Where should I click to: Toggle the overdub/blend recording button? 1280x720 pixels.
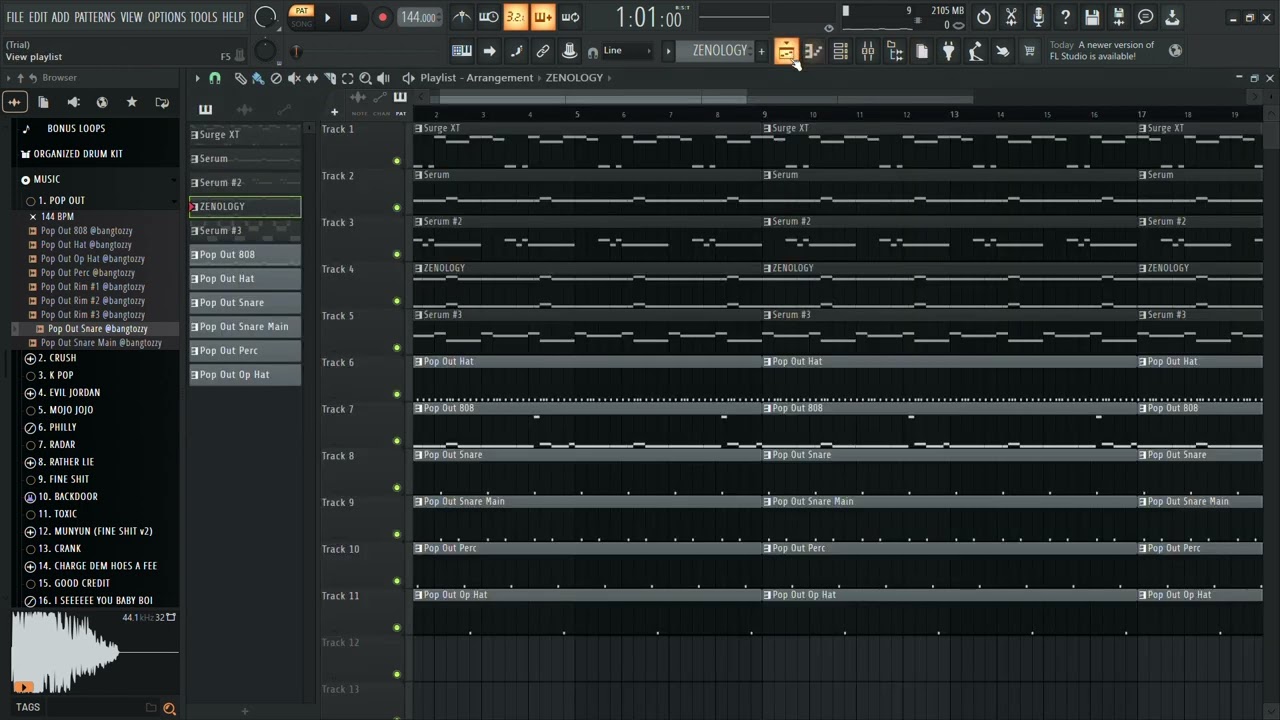(542, 17)
